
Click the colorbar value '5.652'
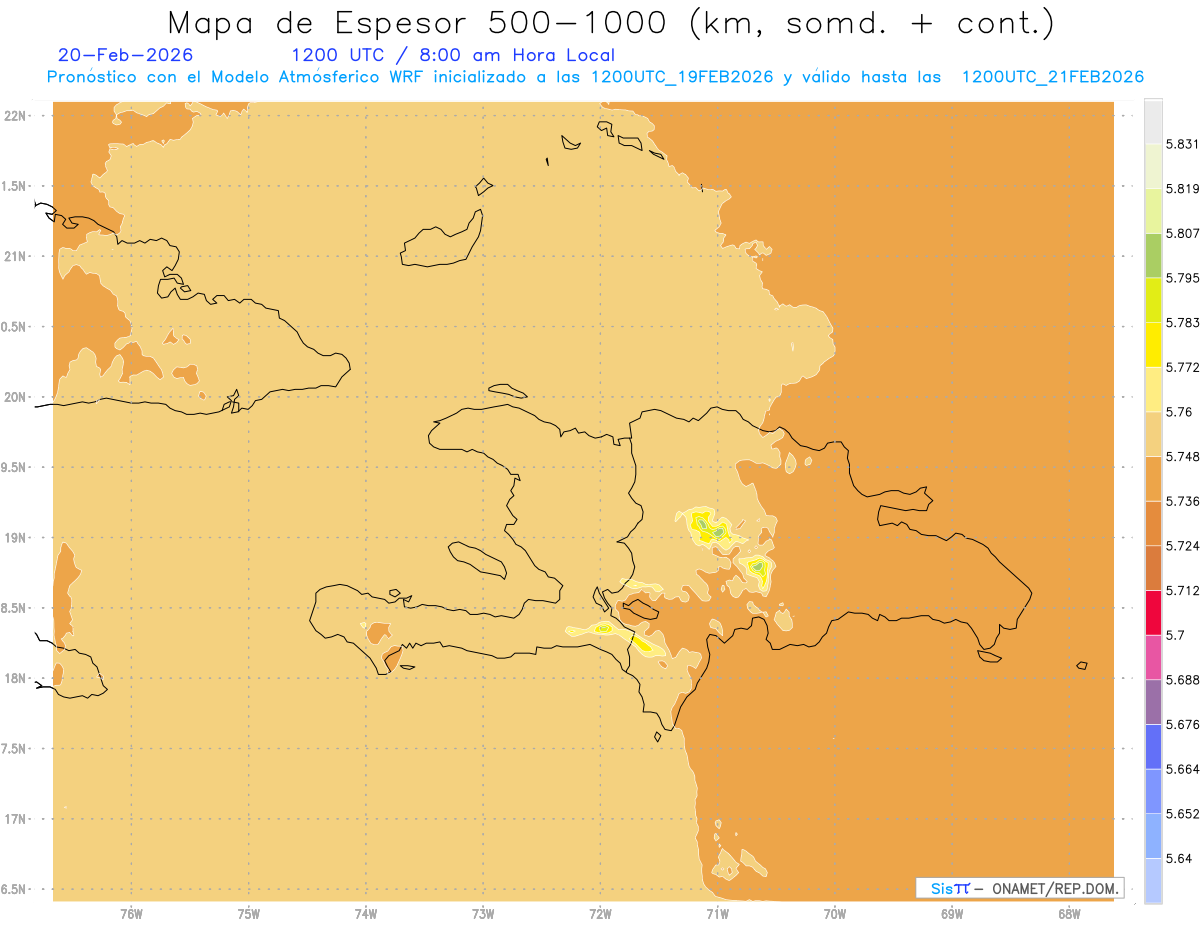click(1183, 813)
